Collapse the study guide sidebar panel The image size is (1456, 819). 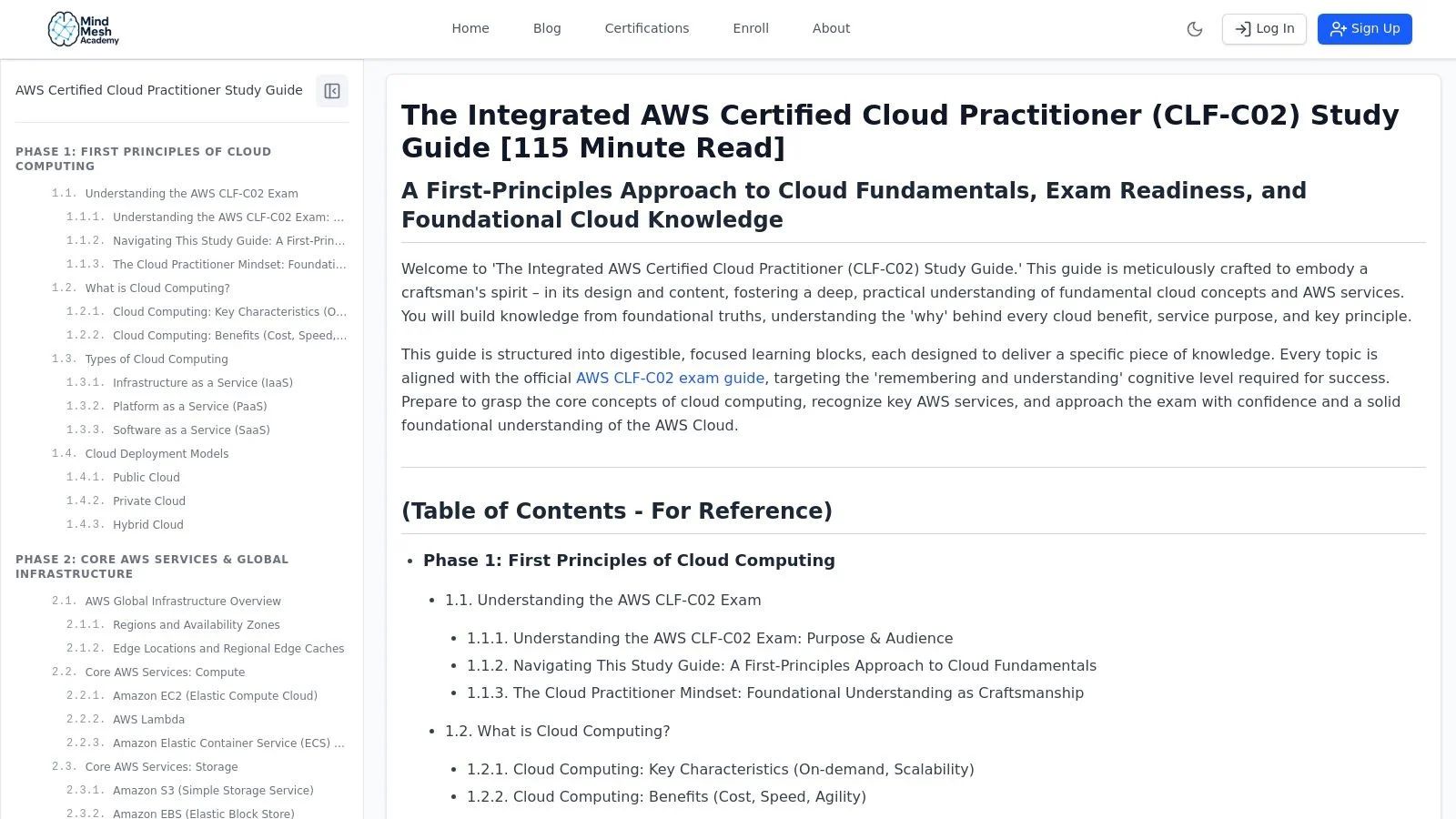332,91
